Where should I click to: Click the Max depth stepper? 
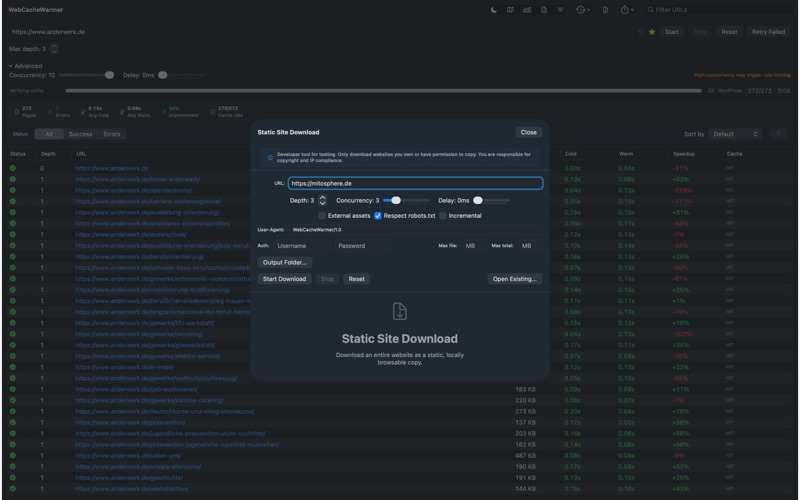(54, 49)
